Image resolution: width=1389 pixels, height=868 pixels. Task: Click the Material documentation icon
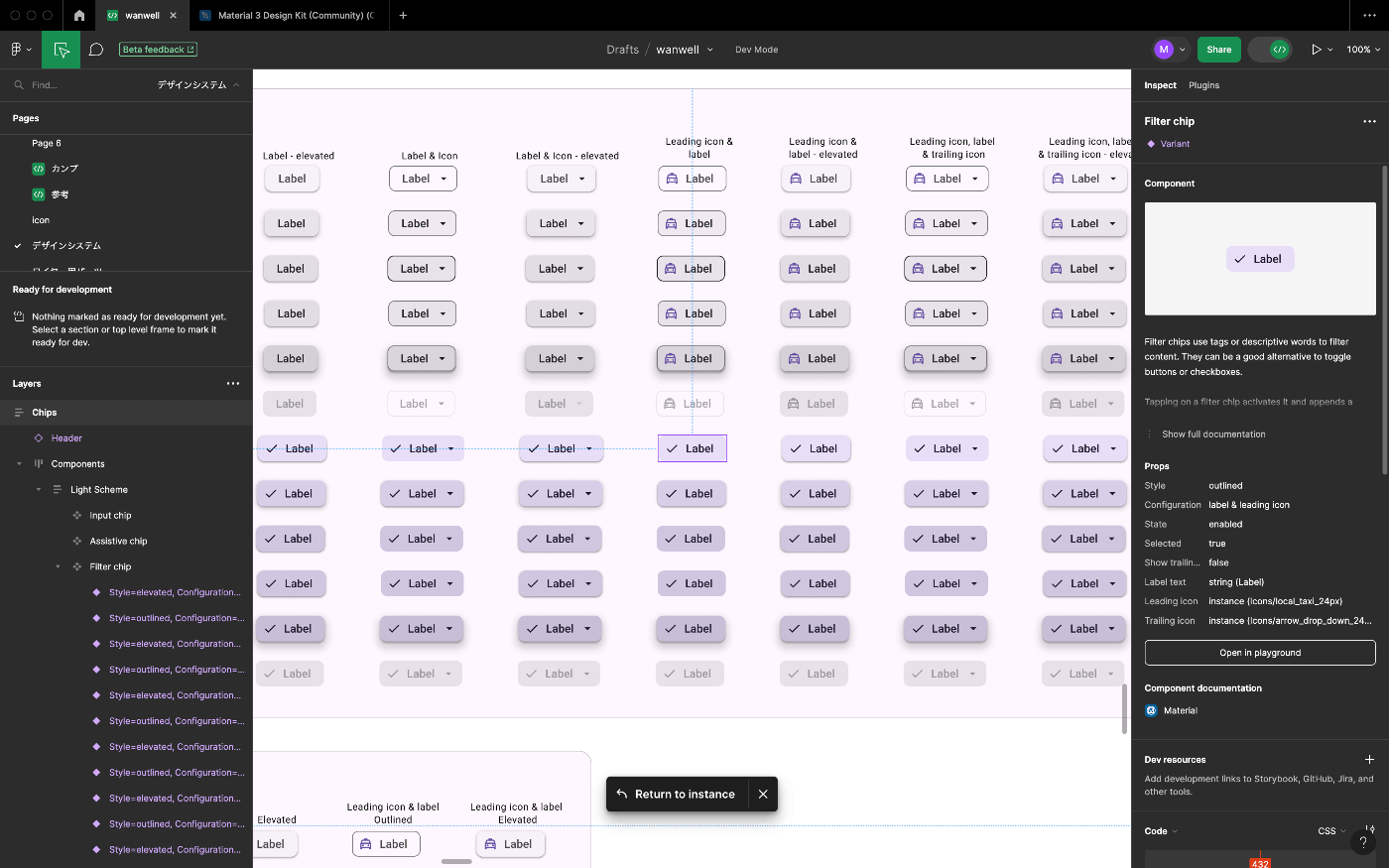[x=1151, y=710]
